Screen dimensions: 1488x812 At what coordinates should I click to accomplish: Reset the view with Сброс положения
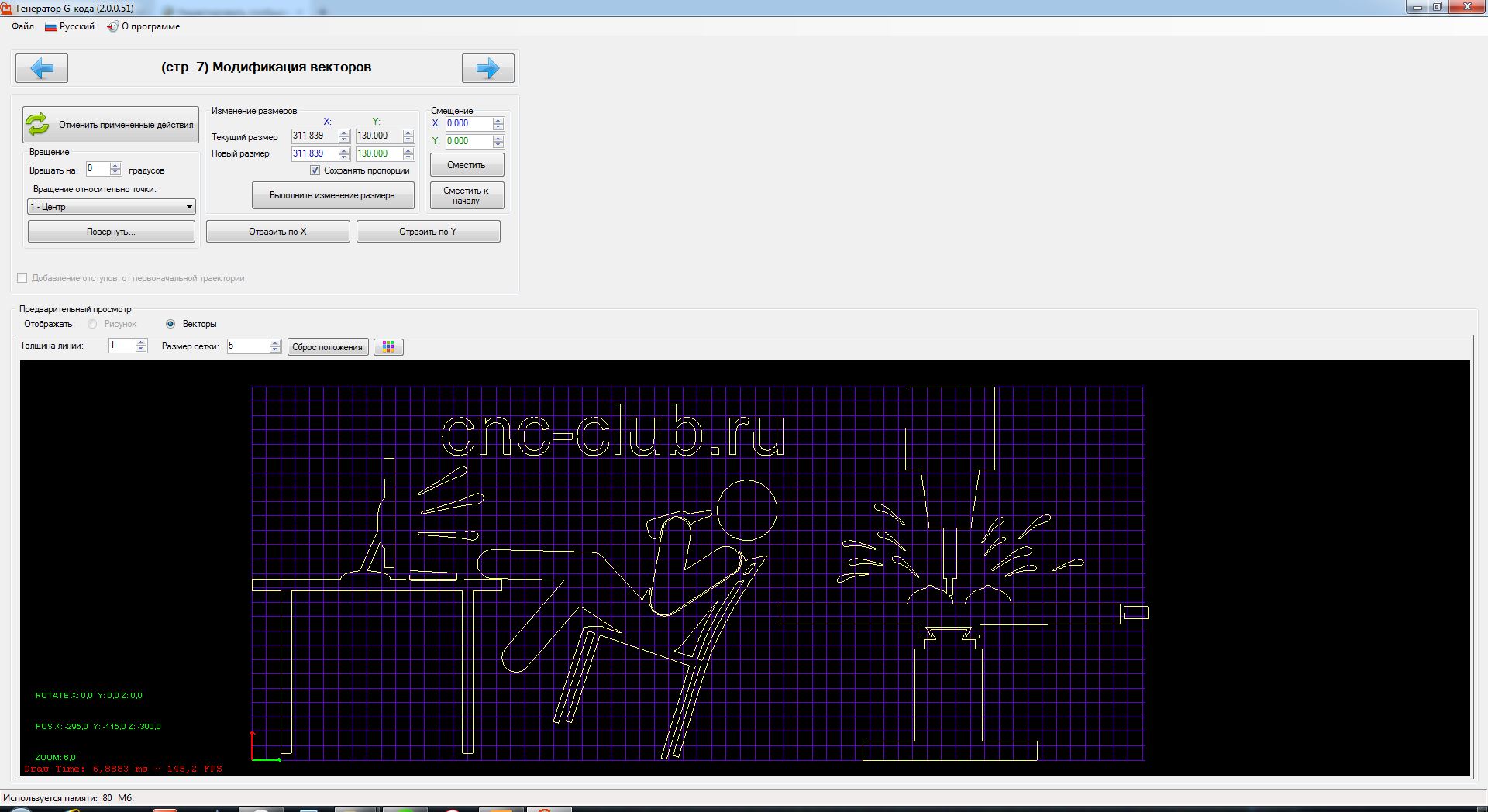pos(328,347)
